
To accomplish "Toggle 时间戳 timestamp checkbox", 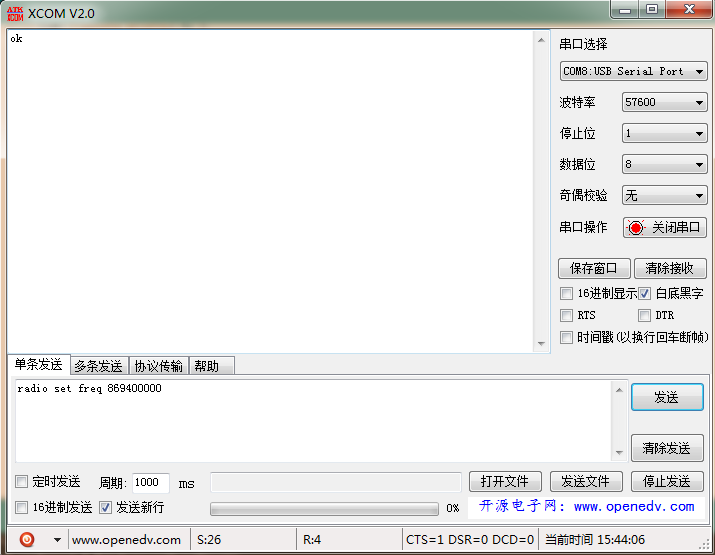I will (x=566, y=337).
